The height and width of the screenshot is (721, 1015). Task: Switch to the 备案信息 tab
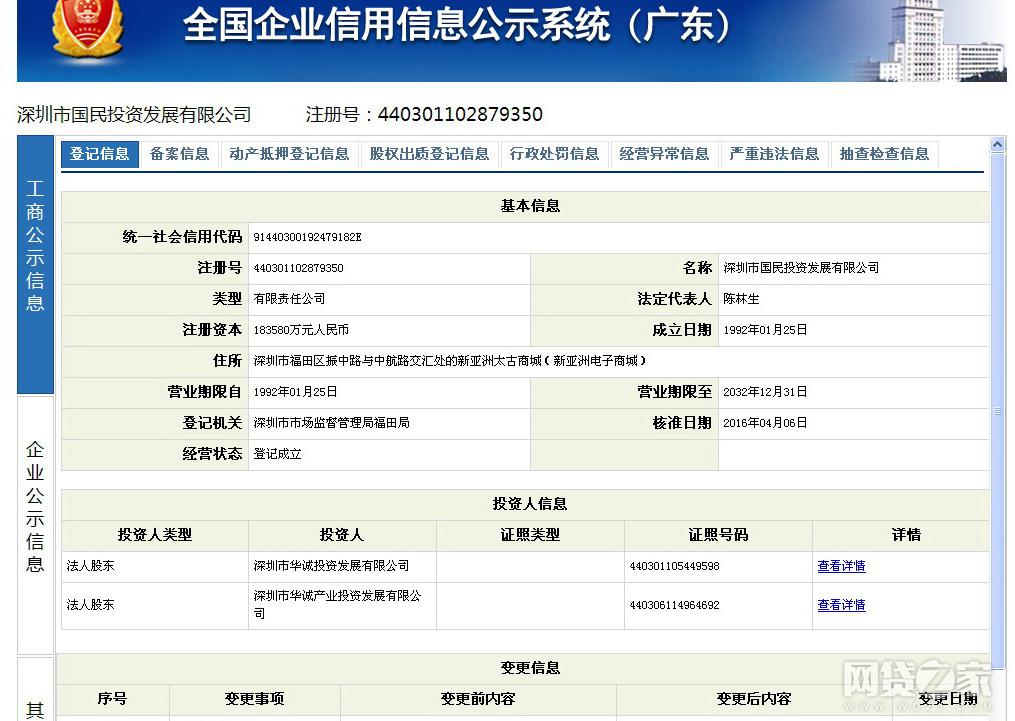[179, 154]
